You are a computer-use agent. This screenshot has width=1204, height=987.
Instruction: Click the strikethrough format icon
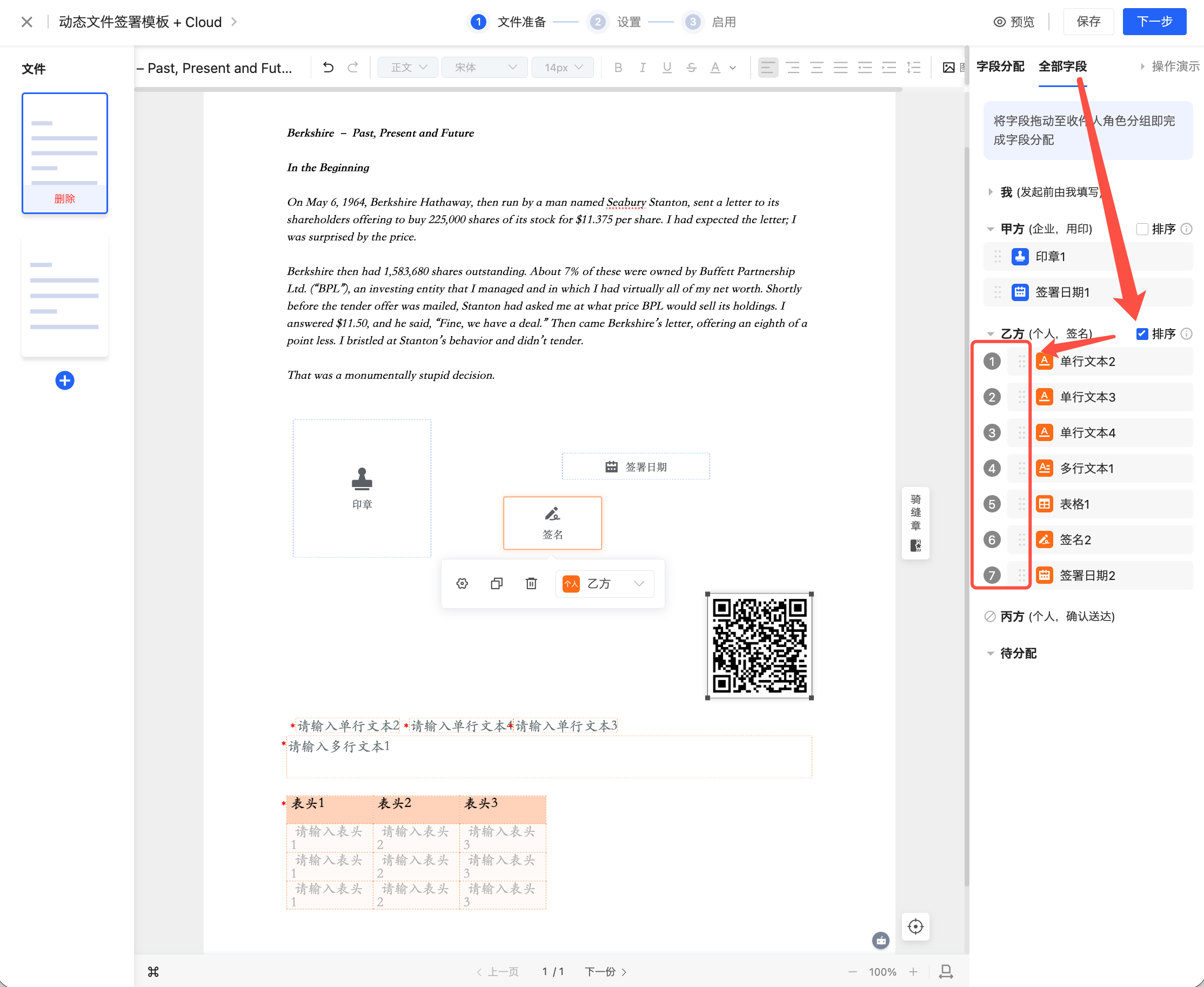pyautogui.click(x=691, y=68)
